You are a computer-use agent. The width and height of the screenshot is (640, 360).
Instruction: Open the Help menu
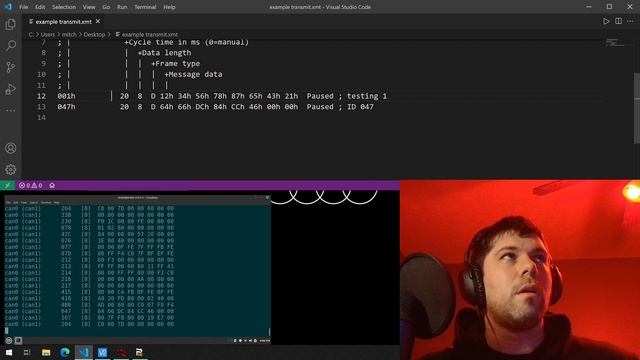point(169,7)
